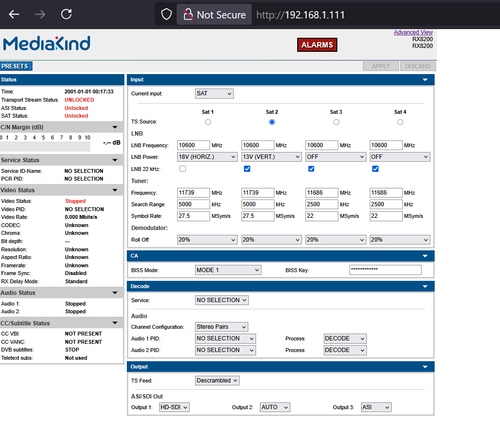Select Sat 4 as TS Source

(x=400, y=122)
